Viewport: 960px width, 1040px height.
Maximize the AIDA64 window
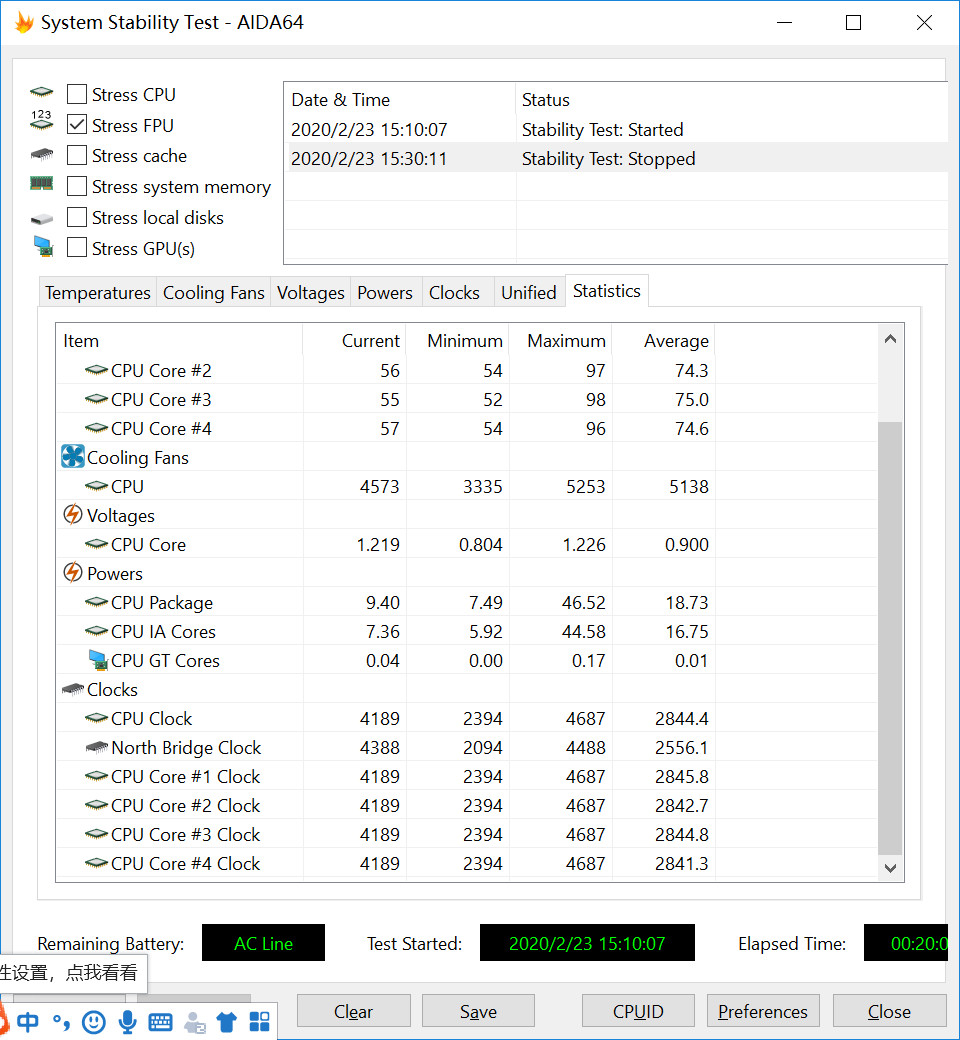coord(853,23)
